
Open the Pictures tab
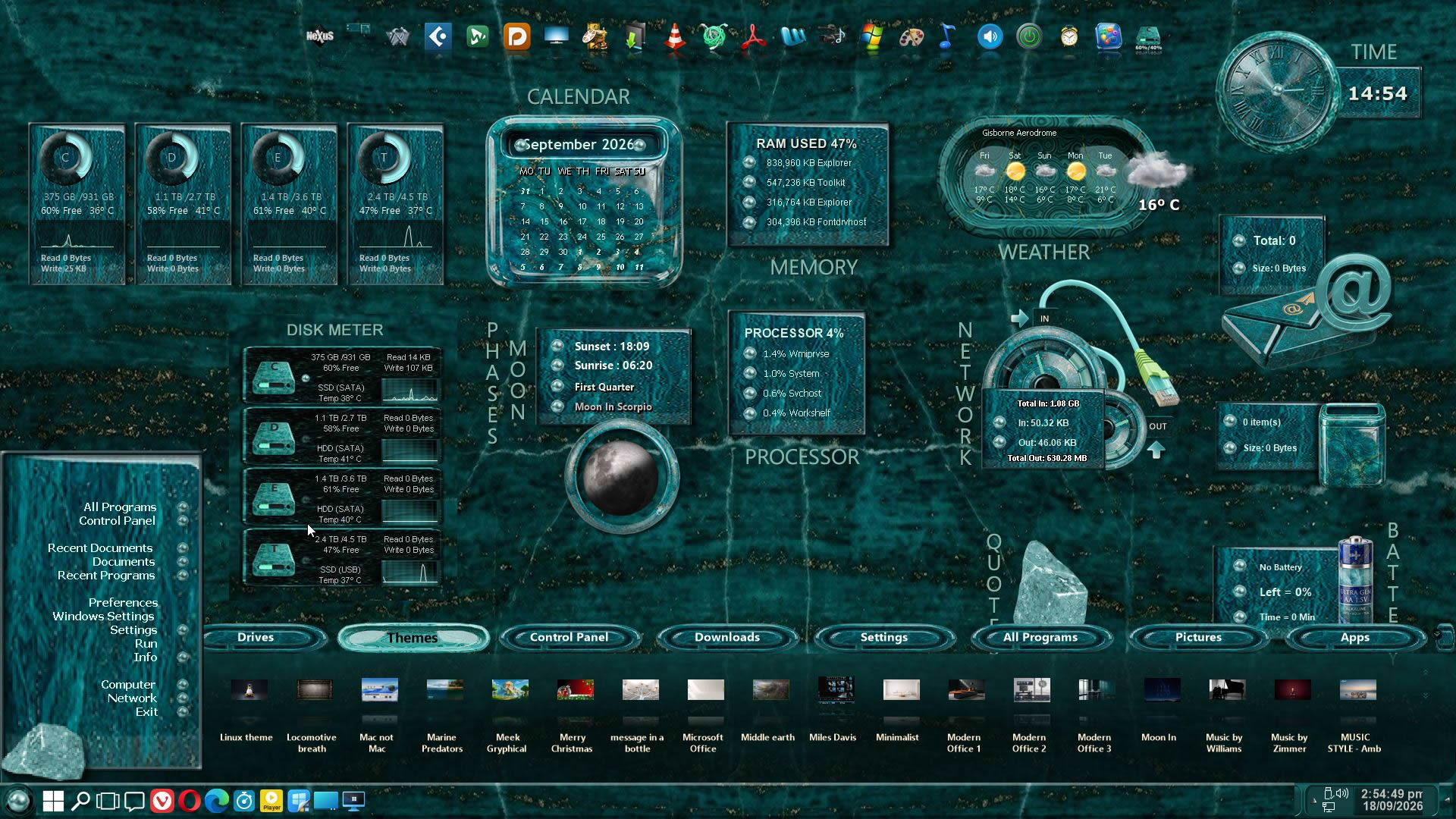[1198, 637]
